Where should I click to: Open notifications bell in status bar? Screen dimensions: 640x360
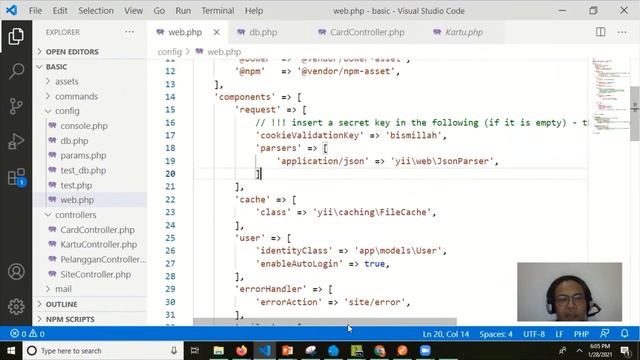(624, 333)
